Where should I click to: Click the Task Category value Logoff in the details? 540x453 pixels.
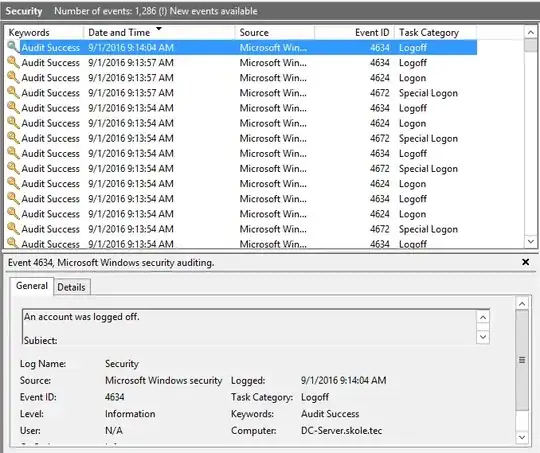[x=315, y=397]
